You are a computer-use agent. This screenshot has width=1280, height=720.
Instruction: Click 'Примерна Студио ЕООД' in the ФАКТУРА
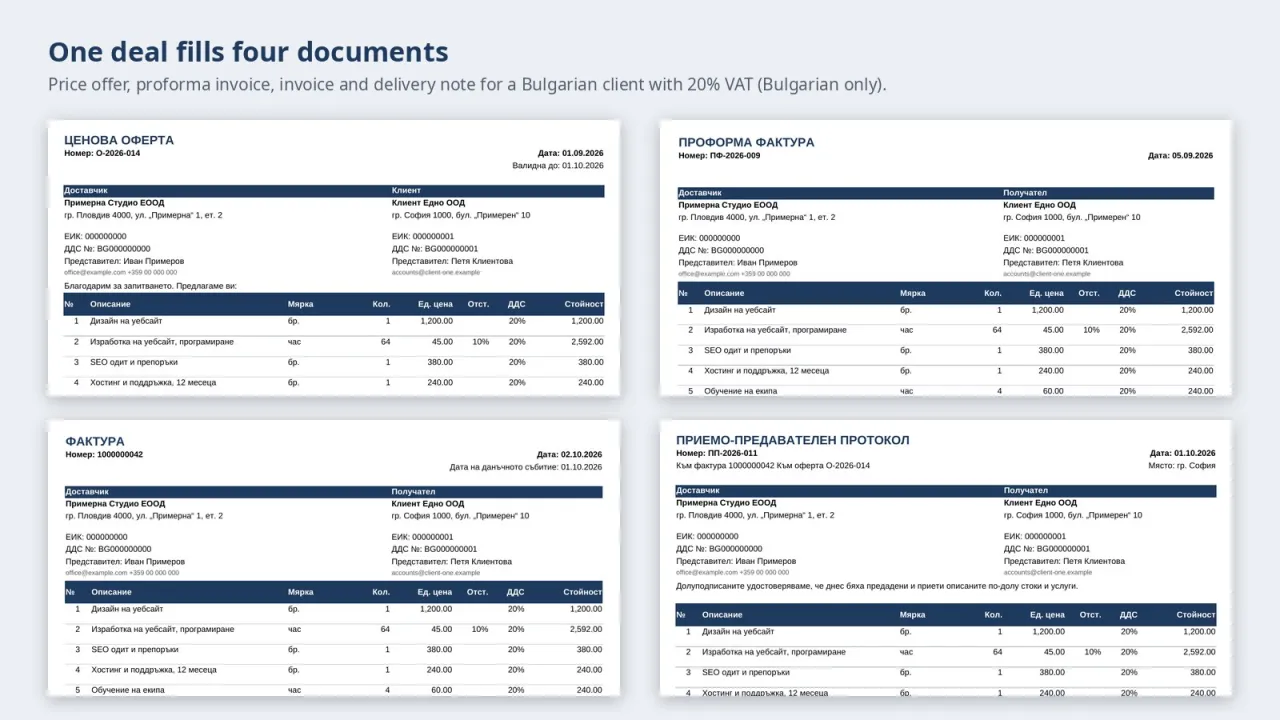click(x=115, y=504)
